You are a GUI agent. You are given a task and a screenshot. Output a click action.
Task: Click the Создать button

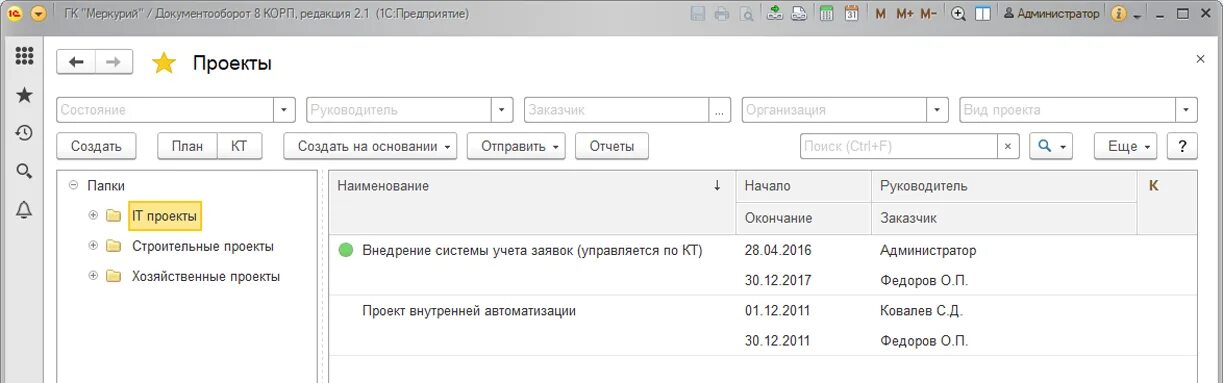coord(96,146)
